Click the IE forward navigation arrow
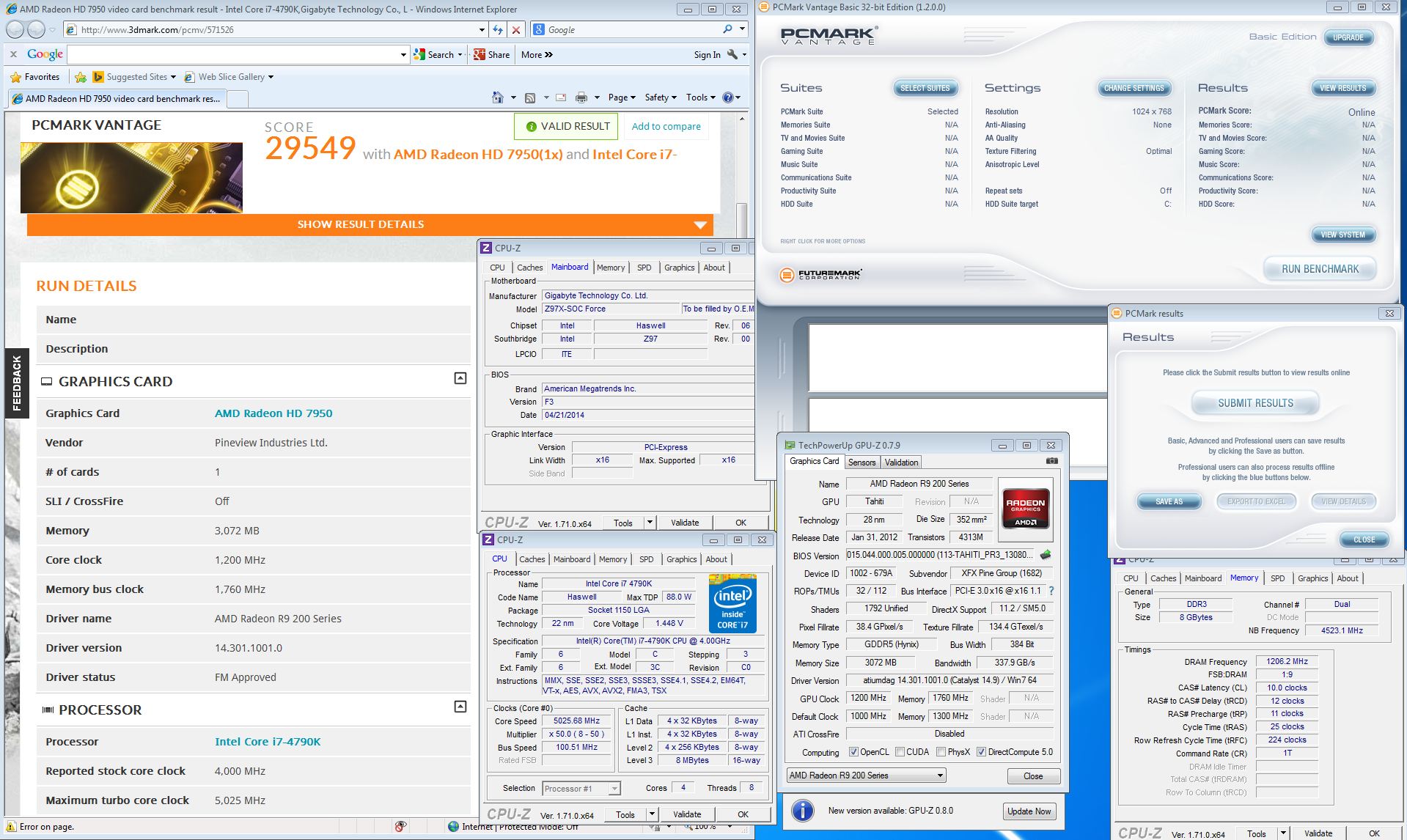Screen dimensions: 1407x840 36,30
